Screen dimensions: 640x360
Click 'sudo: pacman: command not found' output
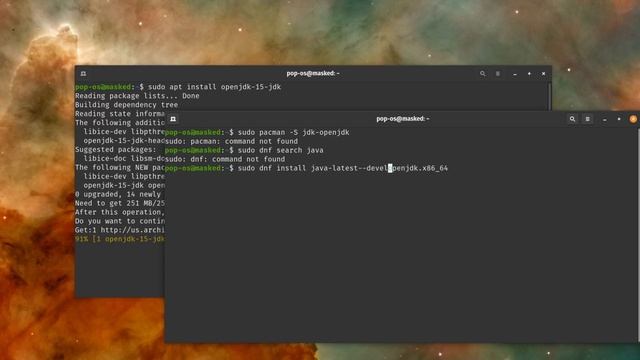[231, 141]
